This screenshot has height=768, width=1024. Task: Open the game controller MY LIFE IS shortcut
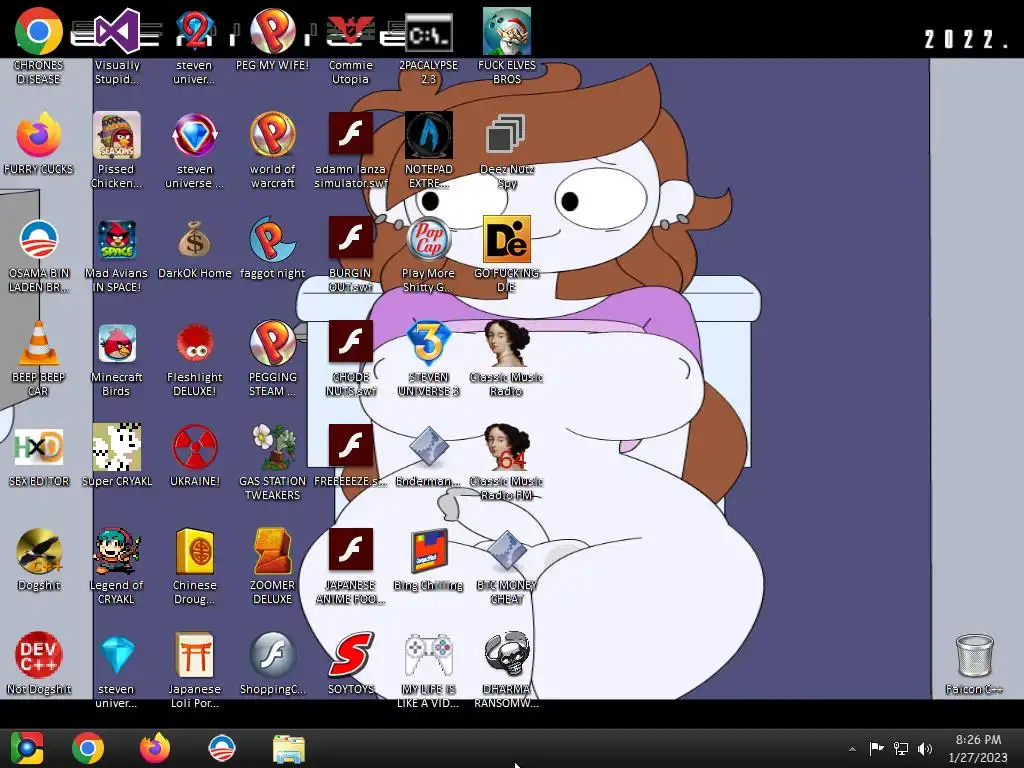click(428, 655)
